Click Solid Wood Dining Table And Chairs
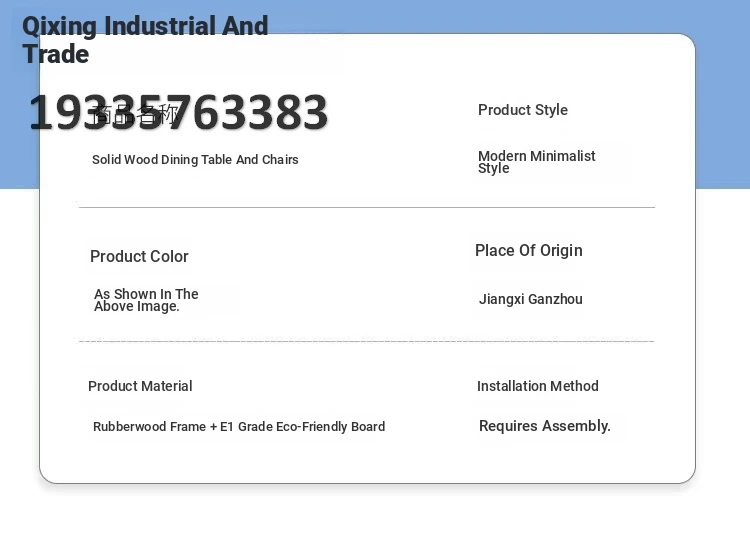The width and height of the screenshot is (750, 545). [x=195, y=160]
